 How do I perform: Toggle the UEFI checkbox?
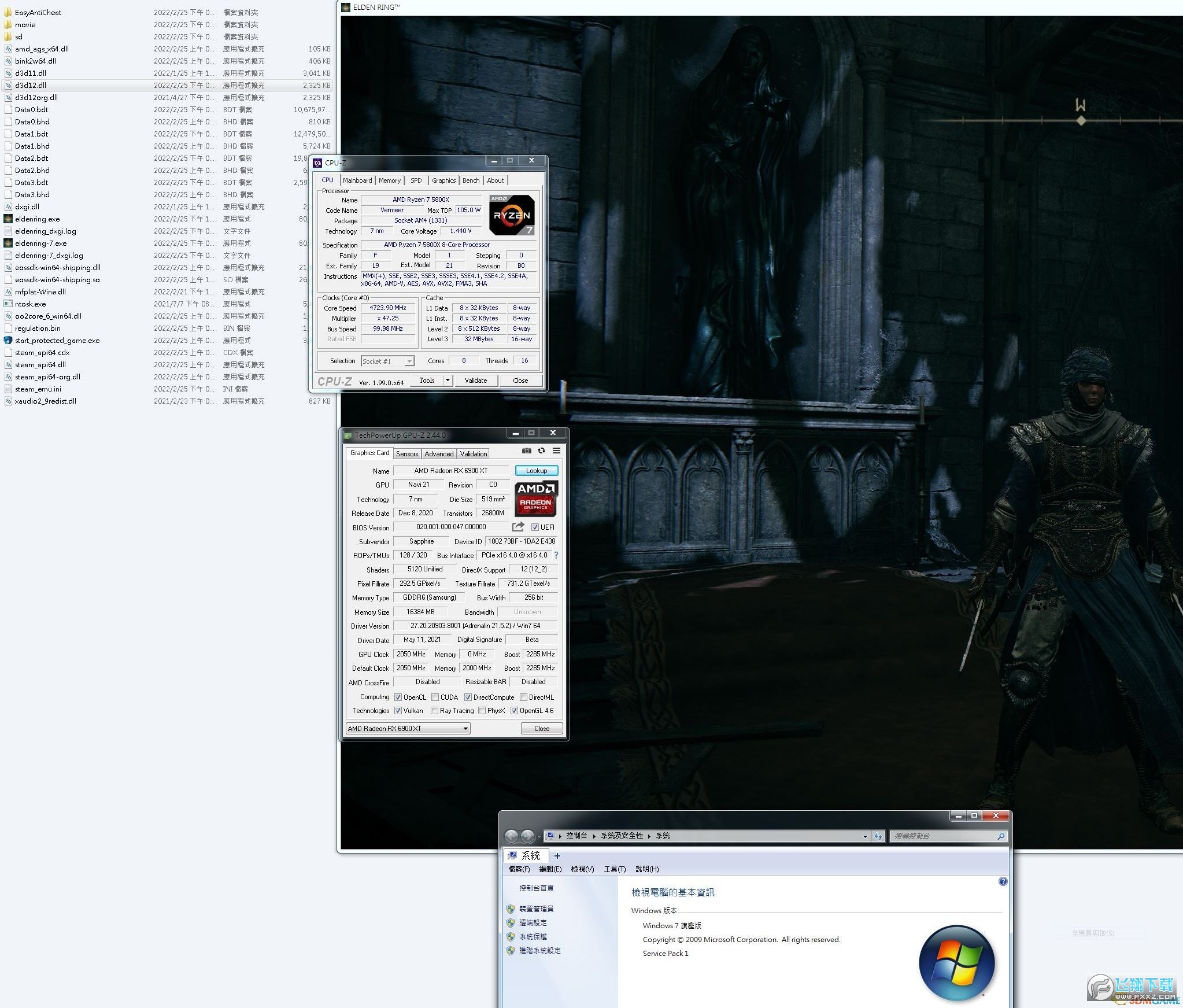pos(535,527)
